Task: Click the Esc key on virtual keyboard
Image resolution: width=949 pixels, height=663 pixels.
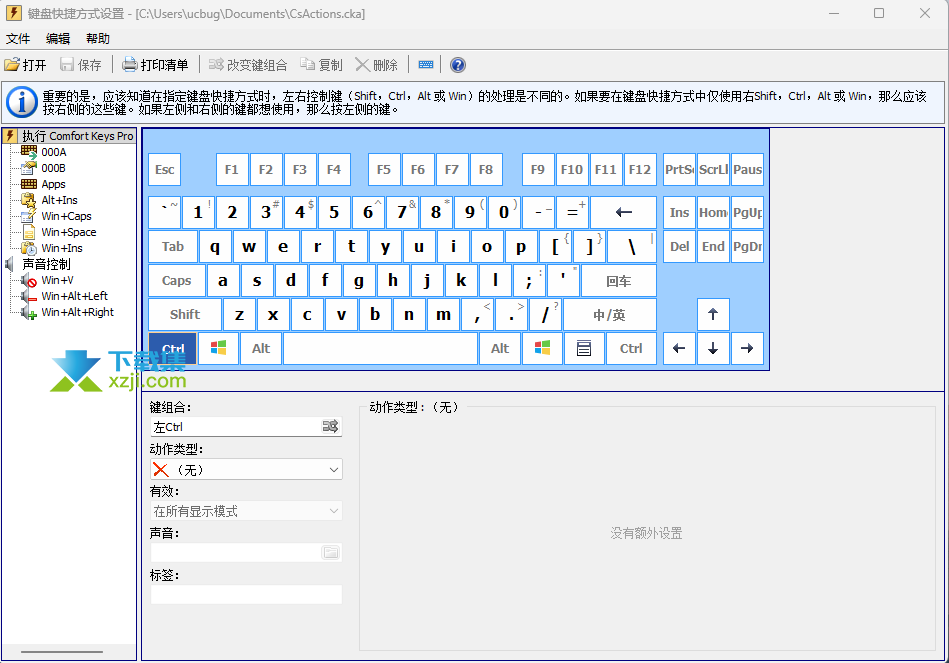Action: pyautogui.click(x=165, y=170)
